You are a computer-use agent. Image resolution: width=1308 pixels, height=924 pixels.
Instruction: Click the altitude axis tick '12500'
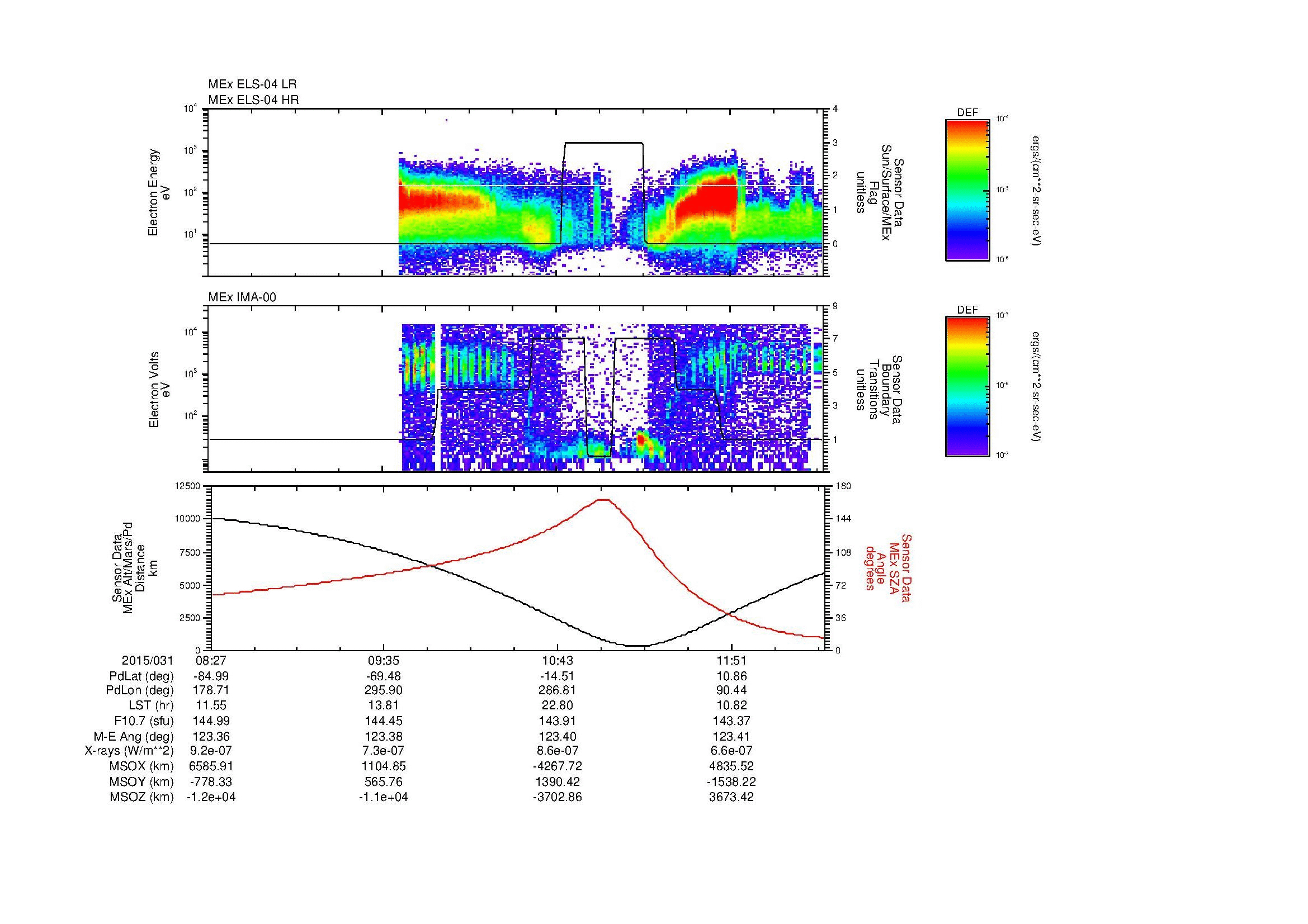(x=188, y=486)
